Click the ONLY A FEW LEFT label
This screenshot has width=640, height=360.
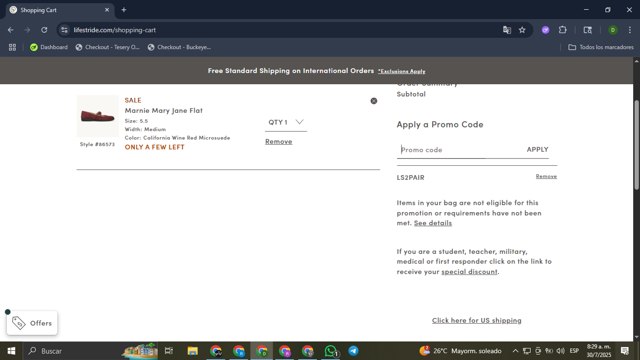click(x=154, y=147)
